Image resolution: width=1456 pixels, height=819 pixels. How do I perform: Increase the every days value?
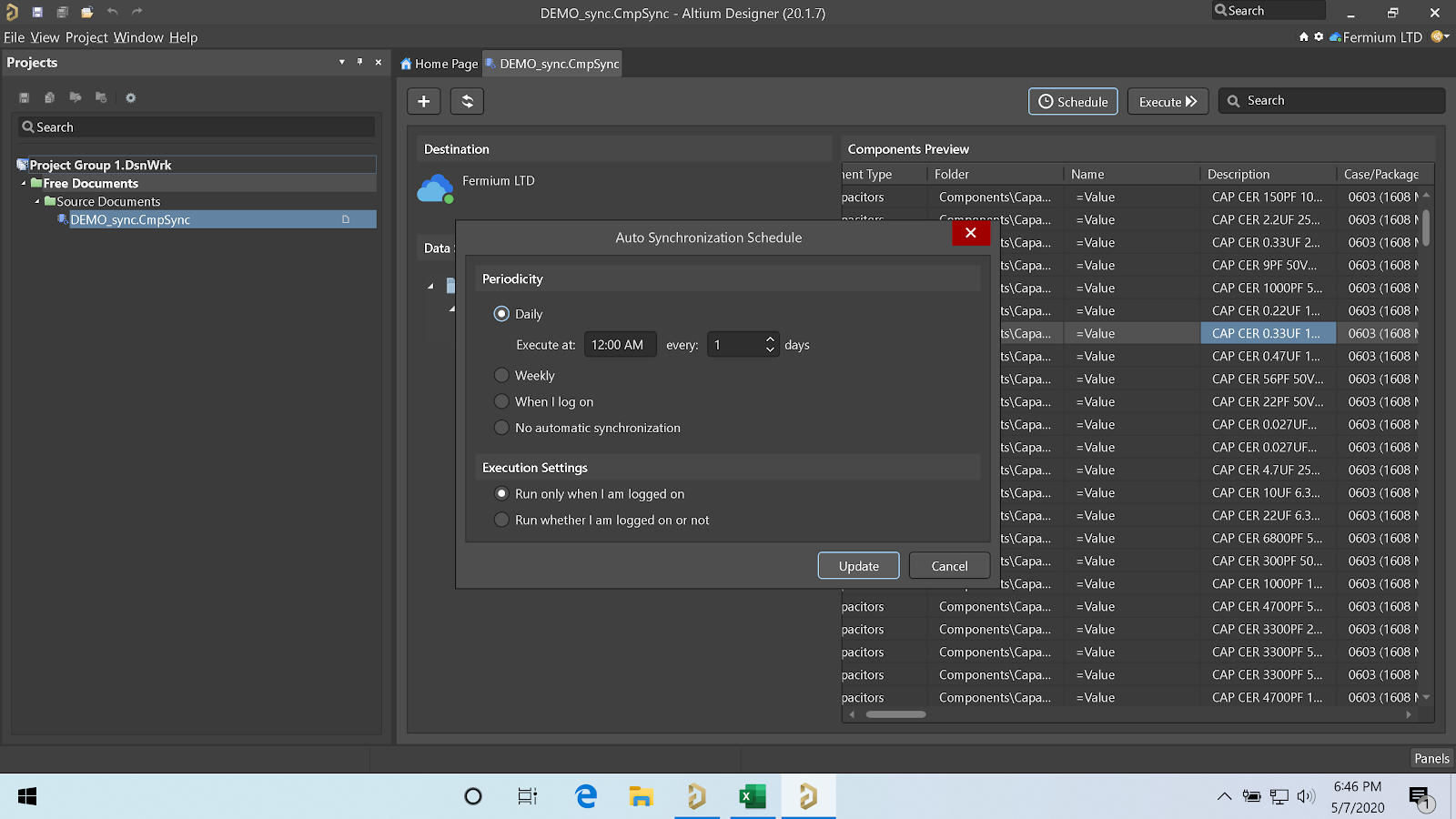point(770,339)
